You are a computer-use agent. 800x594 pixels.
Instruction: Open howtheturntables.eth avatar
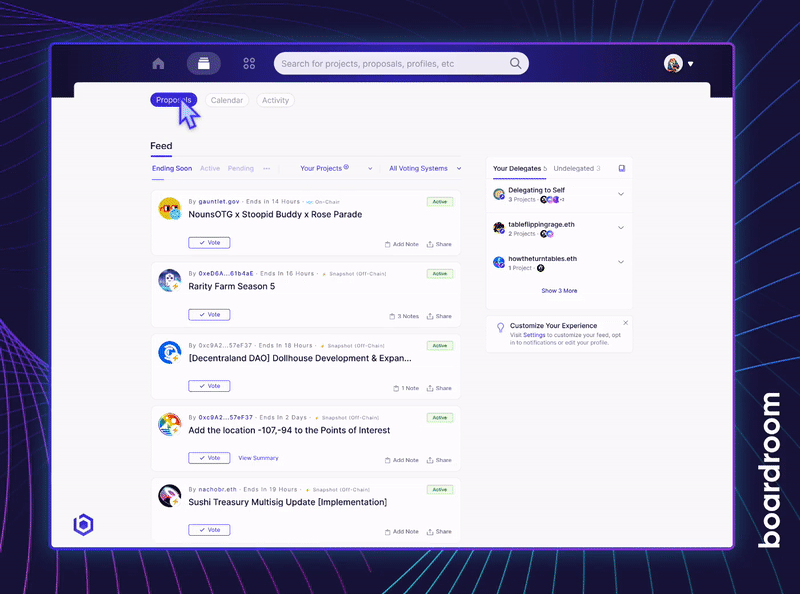(x=498, y=262)
